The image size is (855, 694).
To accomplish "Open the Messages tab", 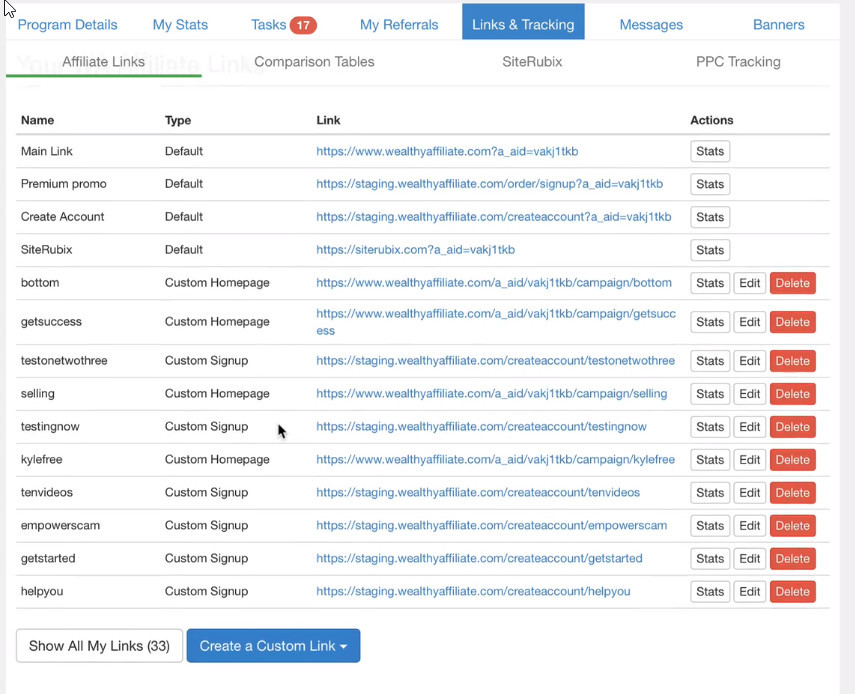I will click(651, 25).
